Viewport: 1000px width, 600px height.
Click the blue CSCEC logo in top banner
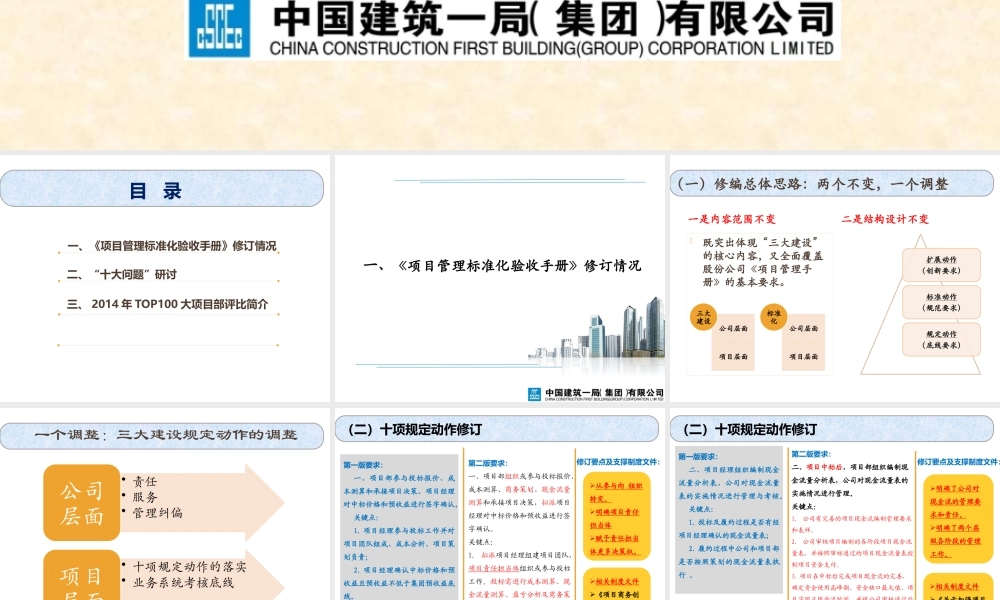pyautogui.click(x=219, y=27)
